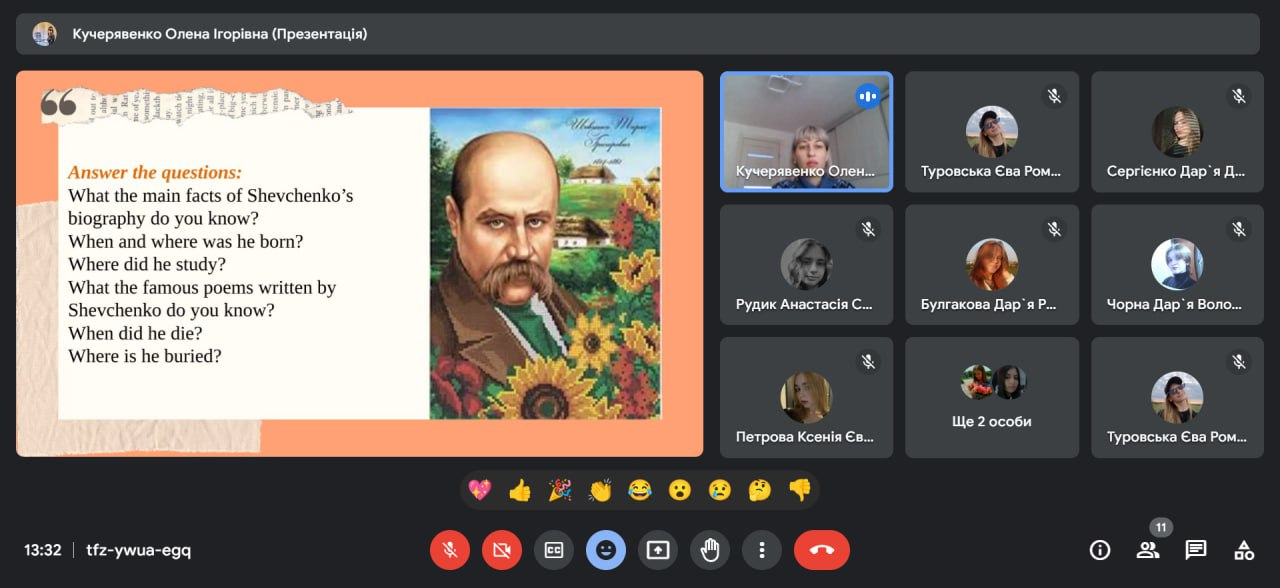Start presenting your screen
This screenshot has width=1280, height=588.
tap(658, 550)
